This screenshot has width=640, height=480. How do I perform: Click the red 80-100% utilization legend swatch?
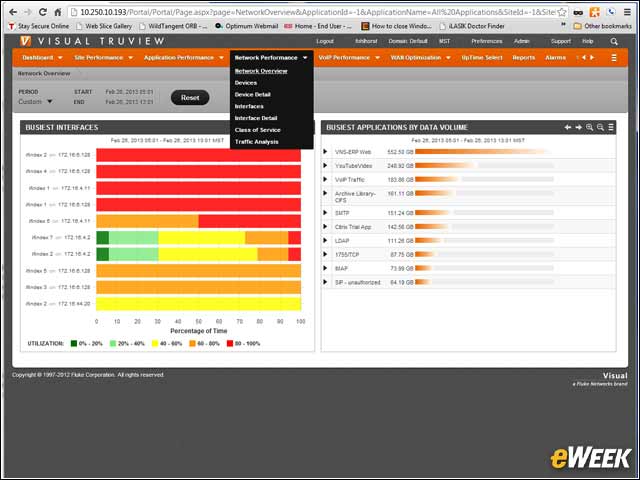[x=230, y=344]
